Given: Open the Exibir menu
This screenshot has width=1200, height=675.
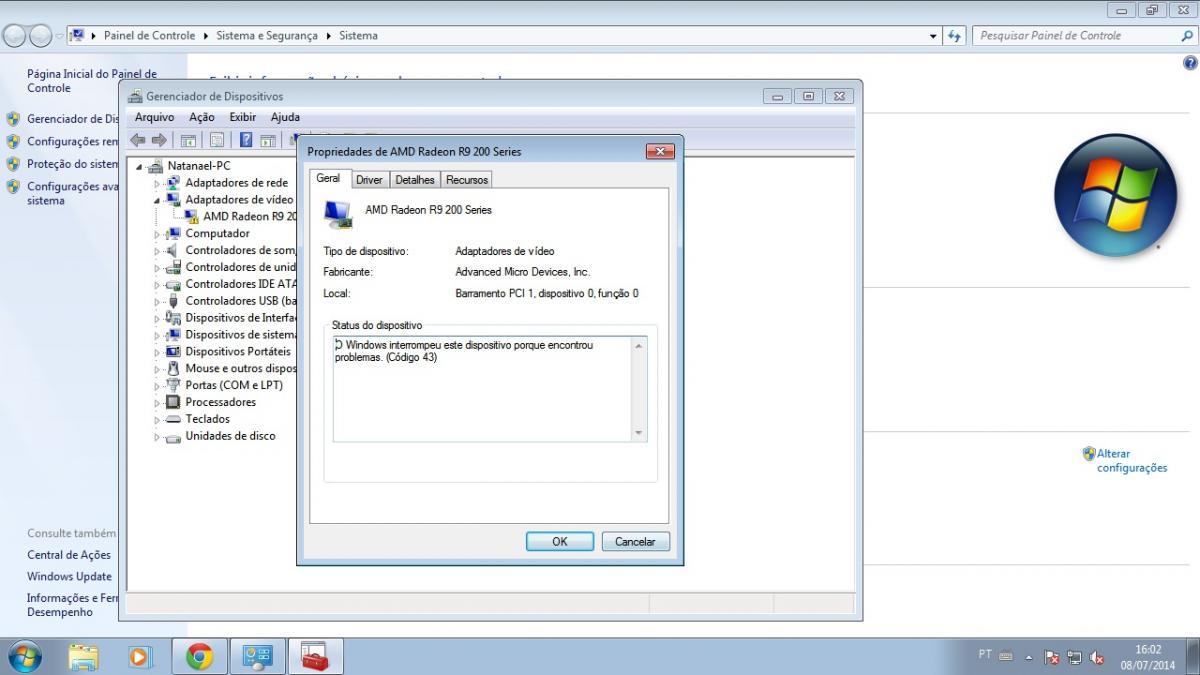Looking at the screenshot, I should coord(243,117).
